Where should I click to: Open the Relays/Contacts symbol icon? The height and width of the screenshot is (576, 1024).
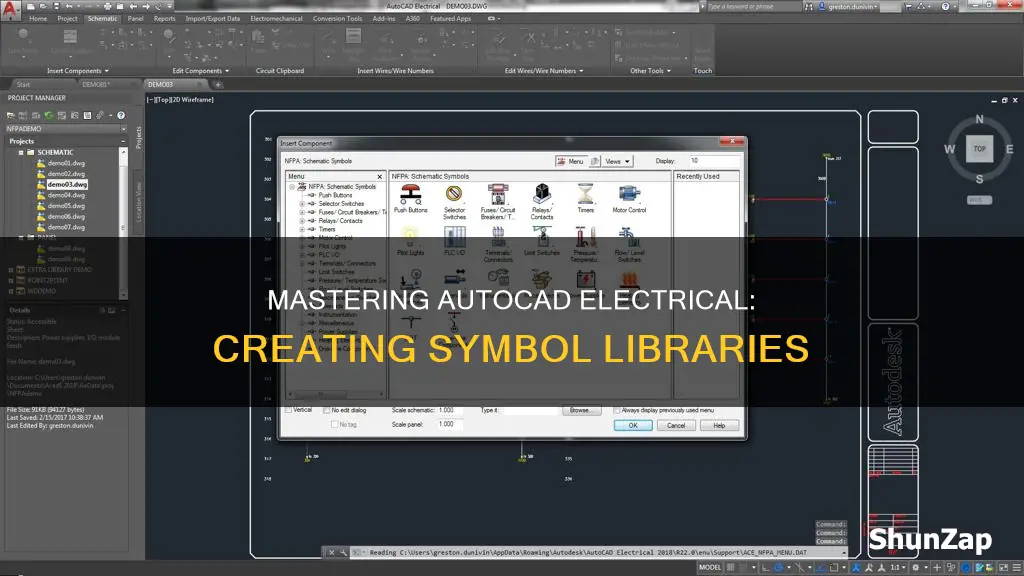click(x=541, y=194)
